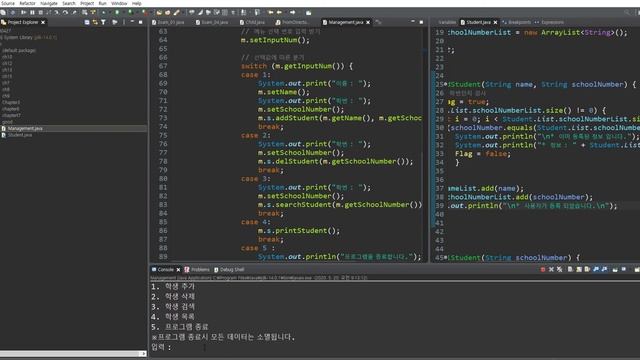Open the Expressions view tab
The image size is (640, 360).
(549, 22)
